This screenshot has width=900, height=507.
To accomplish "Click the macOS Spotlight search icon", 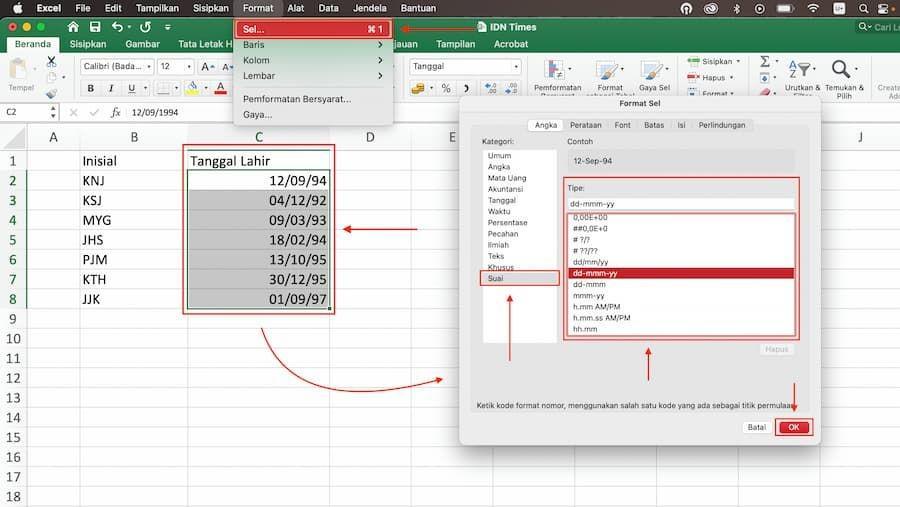I will pos(863,9).
